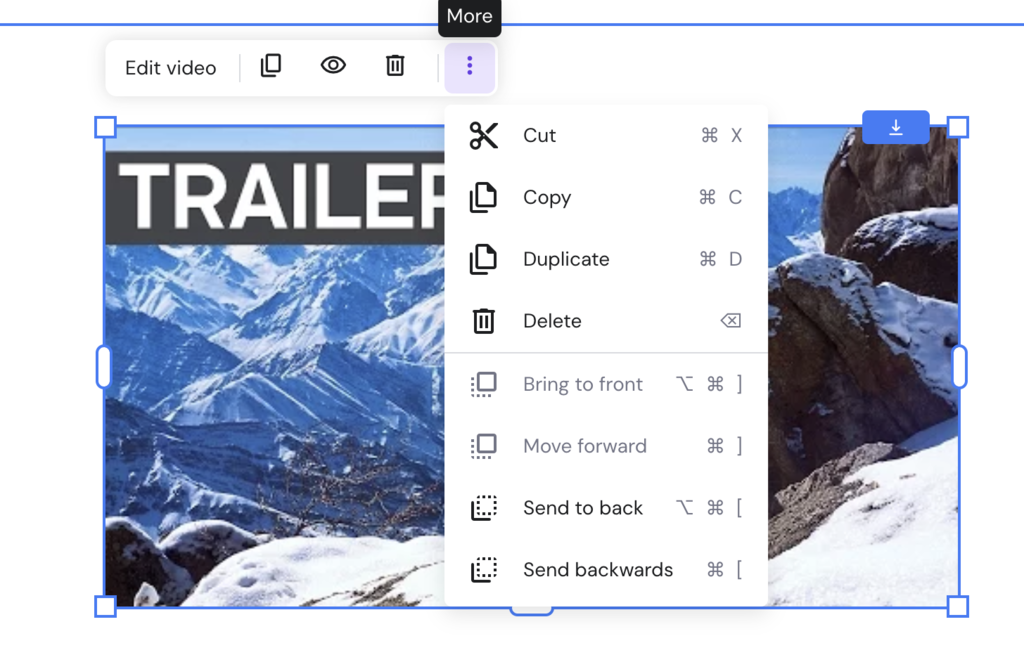Select the TRAILER video image
This screenshot has height=655, width=1024.
pos(270,400)
